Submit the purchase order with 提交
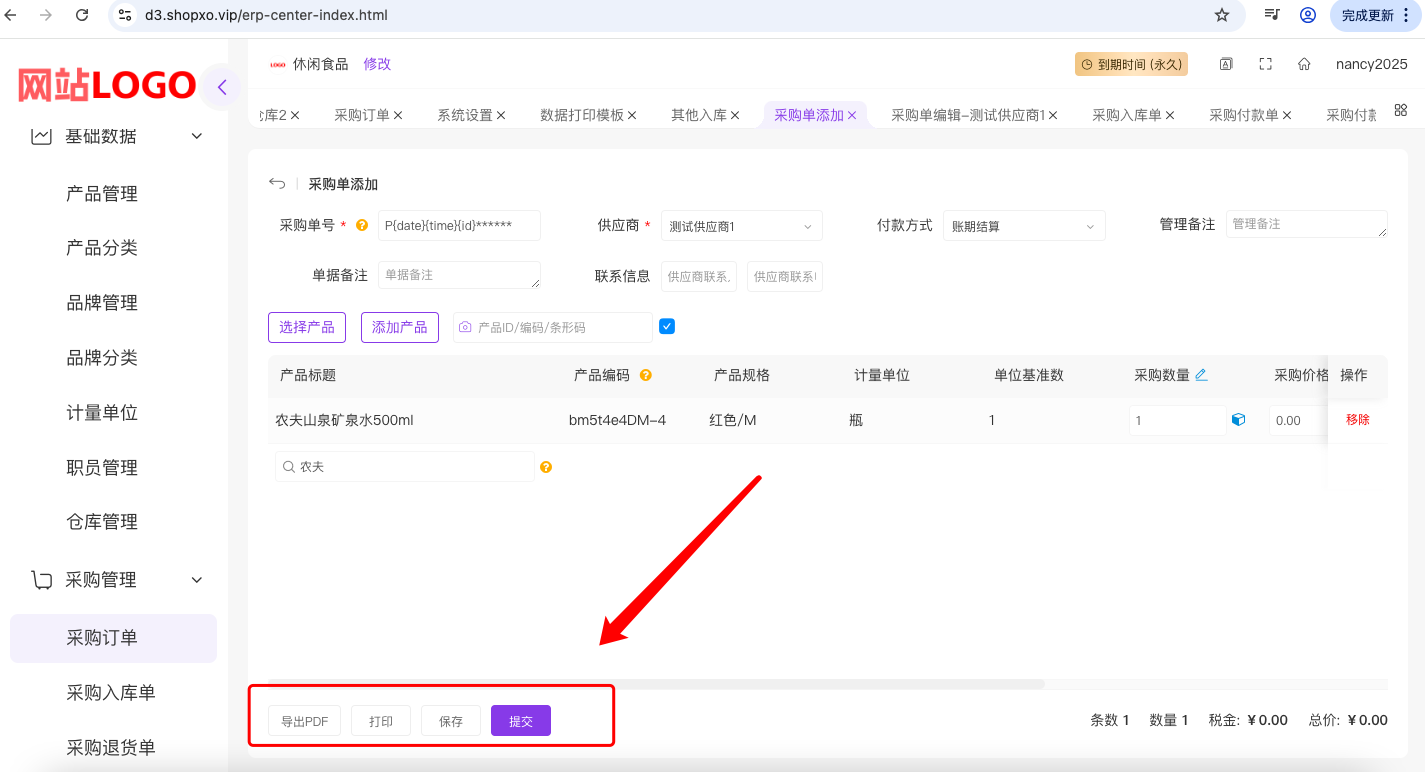This screenshot has width=1425, height=772. (x=521, y=721)
